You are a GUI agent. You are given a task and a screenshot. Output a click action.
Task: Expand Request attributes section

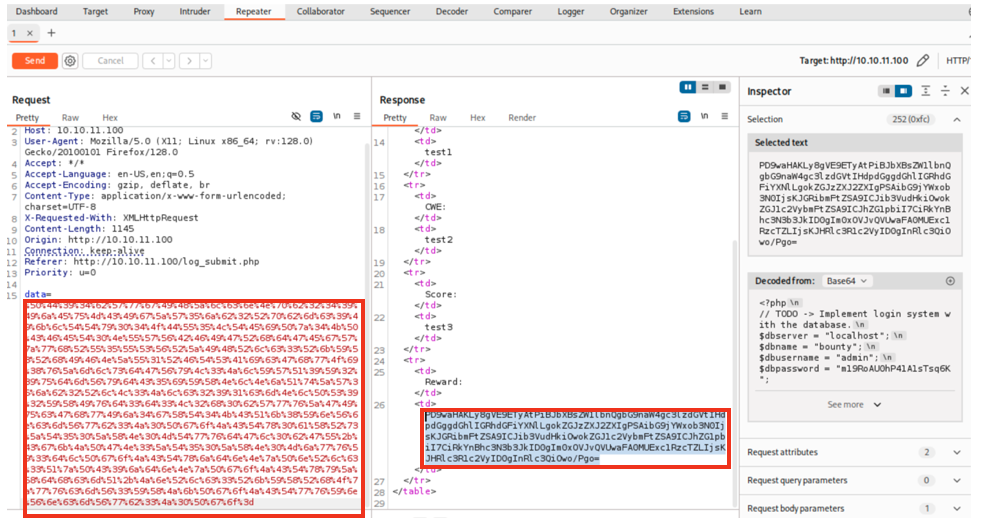(x=957, y=452)
